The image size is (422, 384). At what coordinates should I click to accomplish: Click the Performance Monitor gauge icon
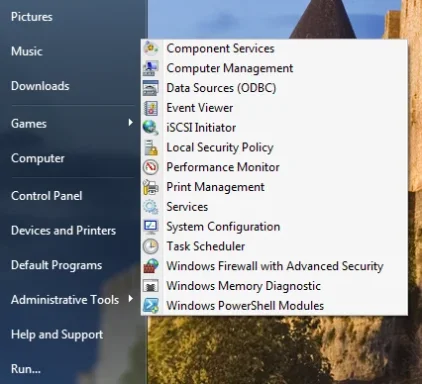[x=151, y=167]
